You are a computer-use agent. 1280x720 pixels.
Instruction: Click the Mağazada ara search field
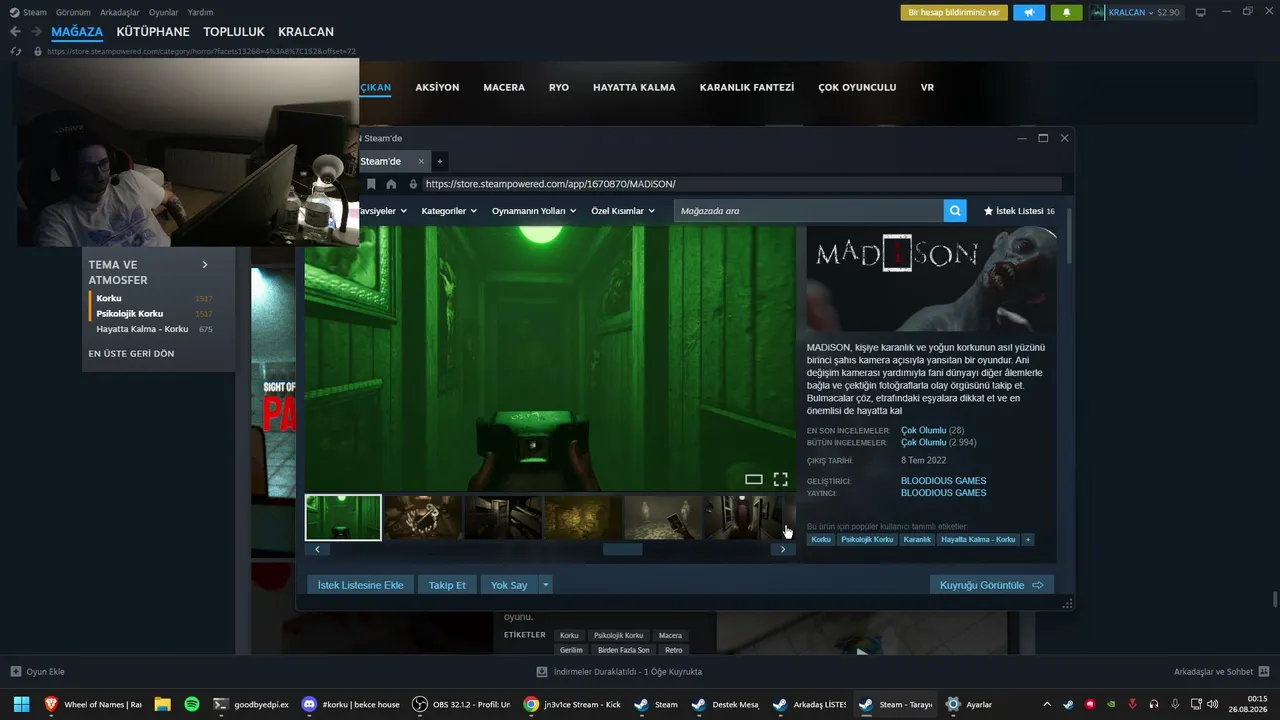click(808, 211)
